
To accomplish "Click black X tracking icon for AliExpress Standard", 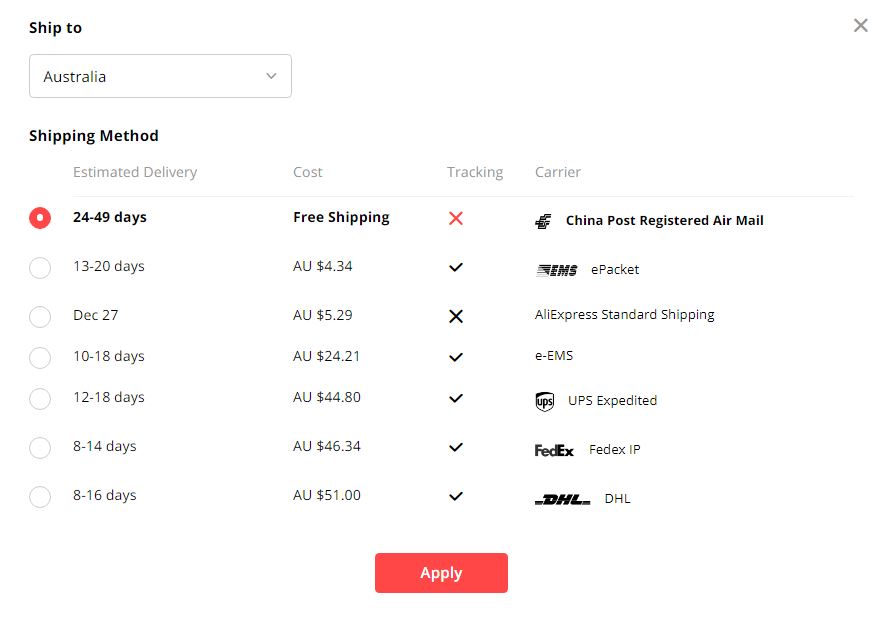I will click(456, 316).
